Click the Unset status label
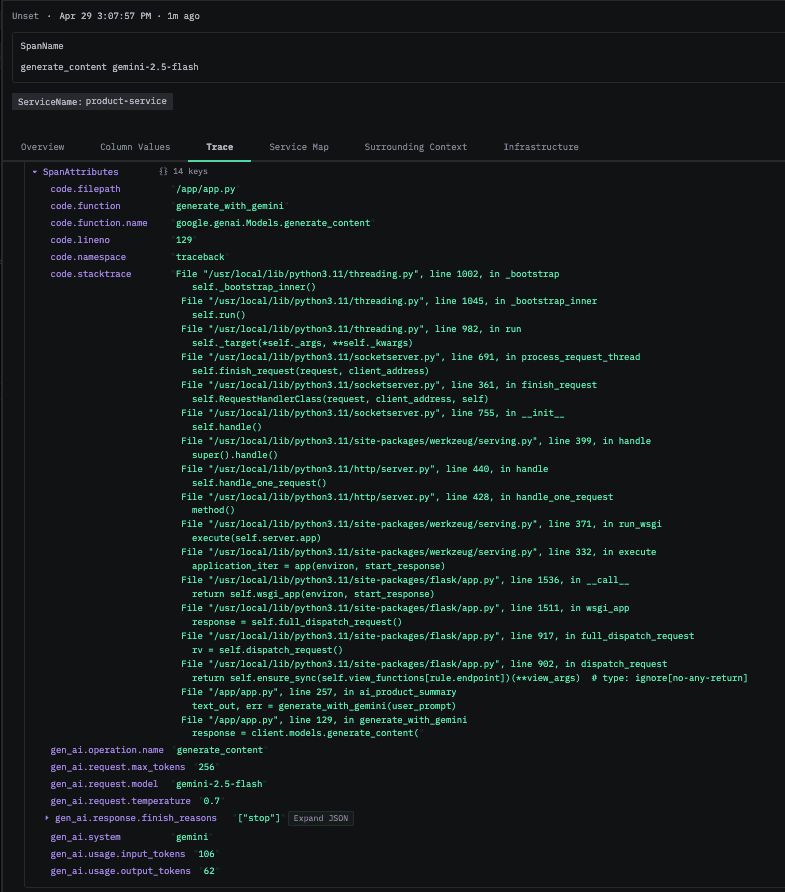This screenshot has height=892, width=785. click(x=26, y=16)
